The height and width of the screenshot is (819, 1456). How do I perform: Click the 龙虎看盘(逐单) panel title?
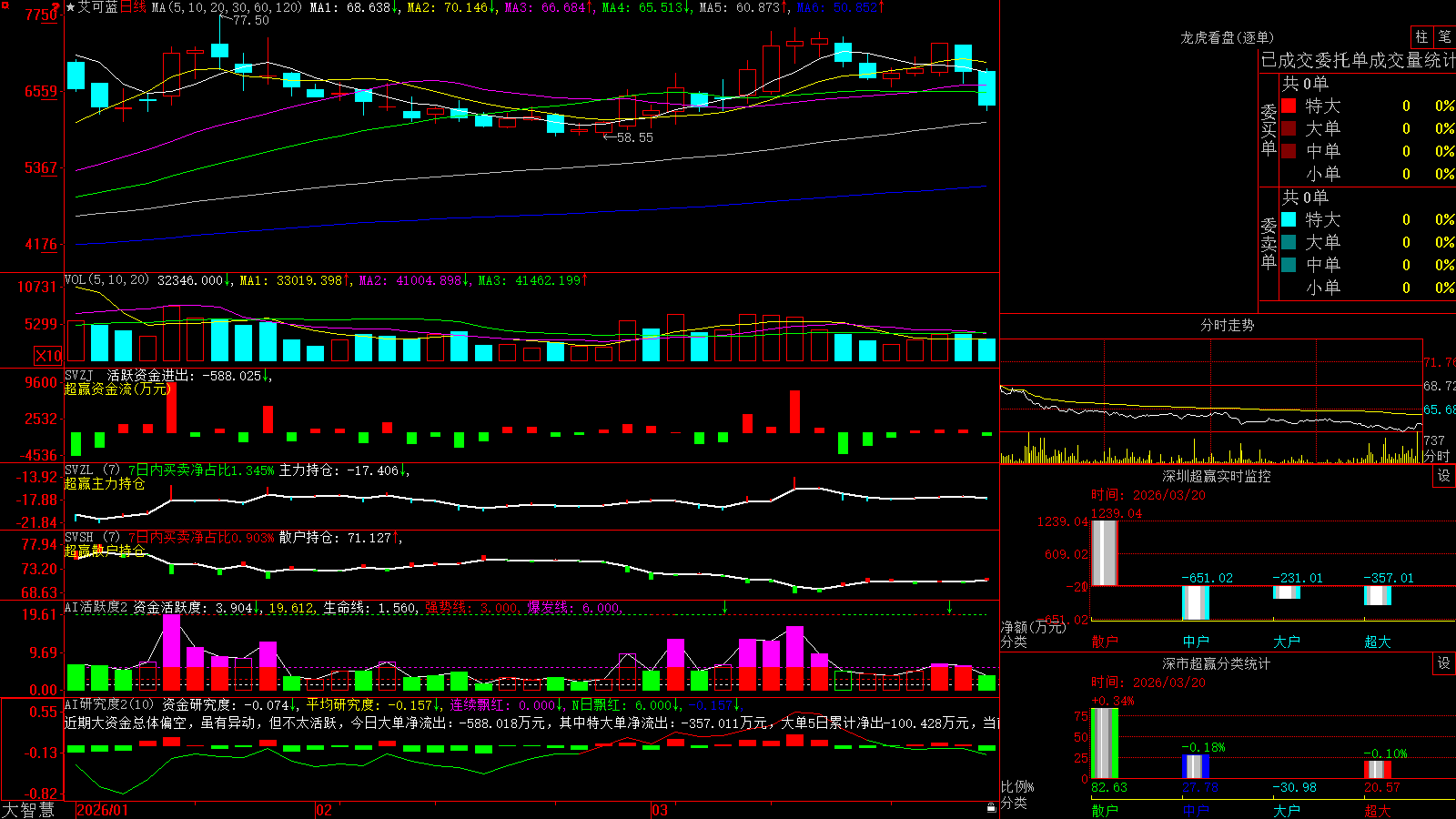click(x=1228, y=37)
